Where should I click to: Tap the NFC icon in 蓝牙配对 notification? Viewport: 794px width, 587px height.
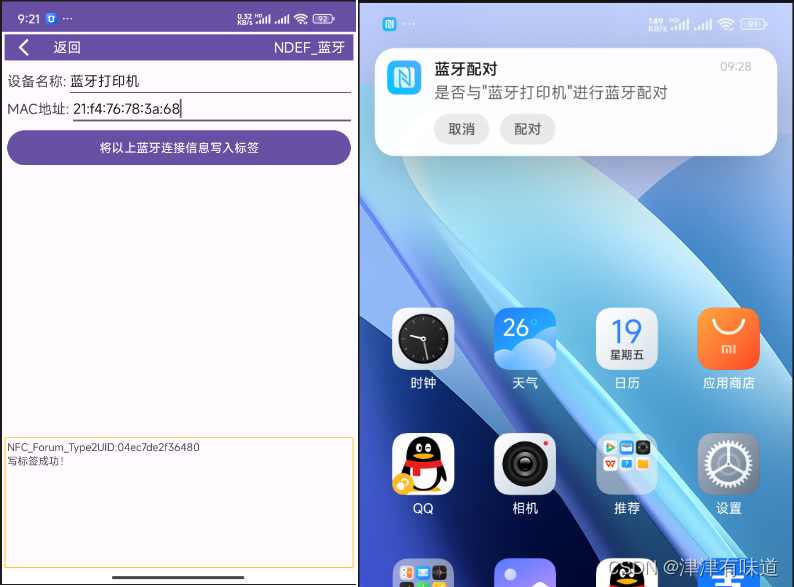[x=404, y=77]
